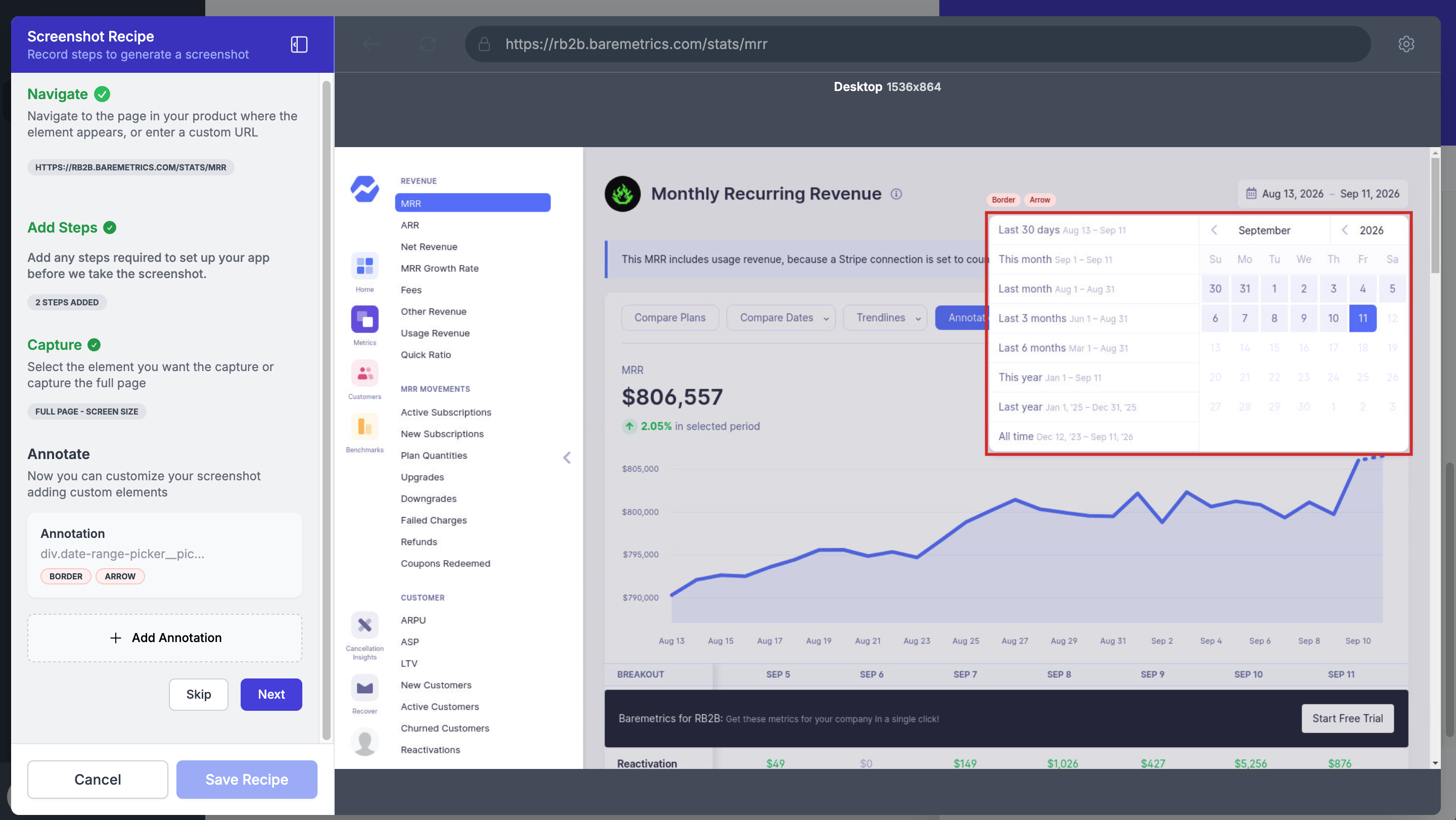Viewport: 1456px width, 820px height.
Task: Select the MRR menu item
Action: [473, 203]
